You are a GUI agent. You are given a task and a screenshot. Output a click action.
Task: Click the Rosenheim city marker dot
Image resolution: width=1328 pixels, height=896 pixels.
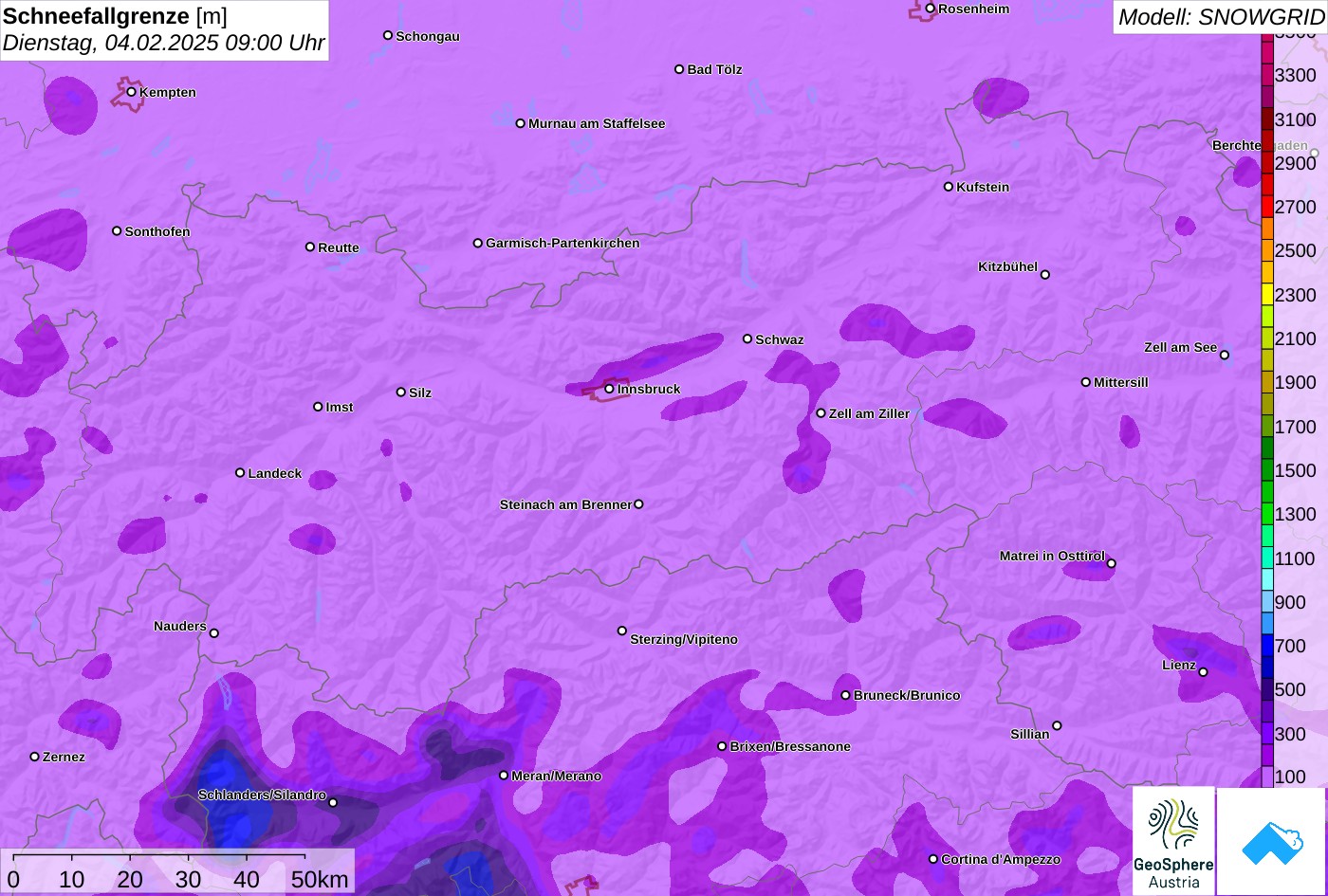click(x=931, y=9)
